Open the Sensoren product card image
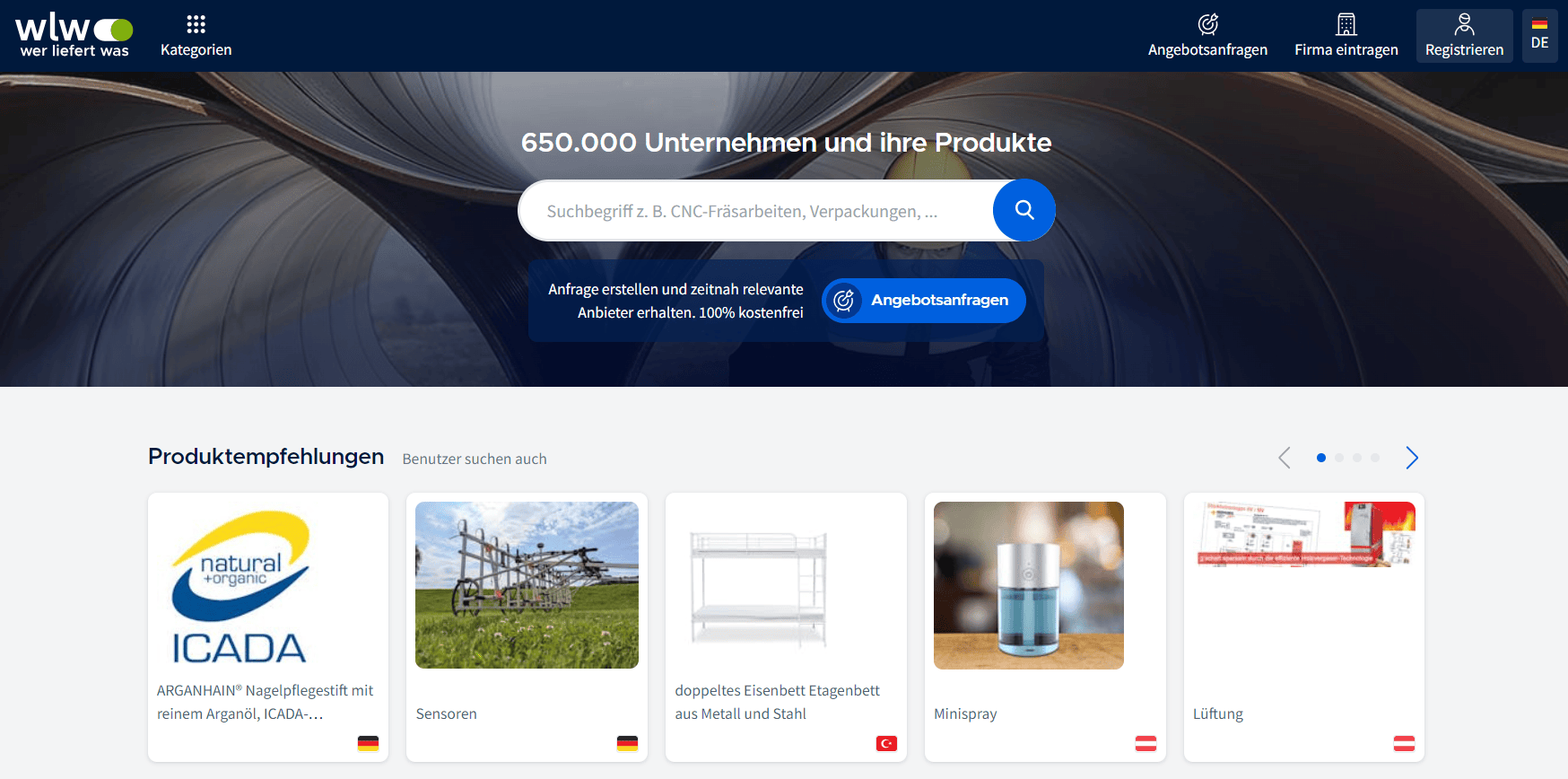The height and width of the screenshot is (779, 1568). coord(527,585)
